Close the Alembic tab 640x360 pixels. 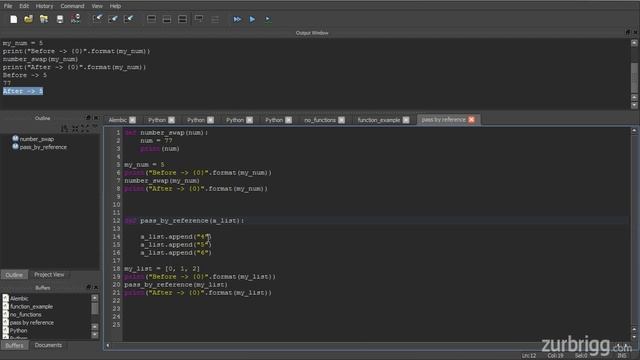click(x=133, y=120)
